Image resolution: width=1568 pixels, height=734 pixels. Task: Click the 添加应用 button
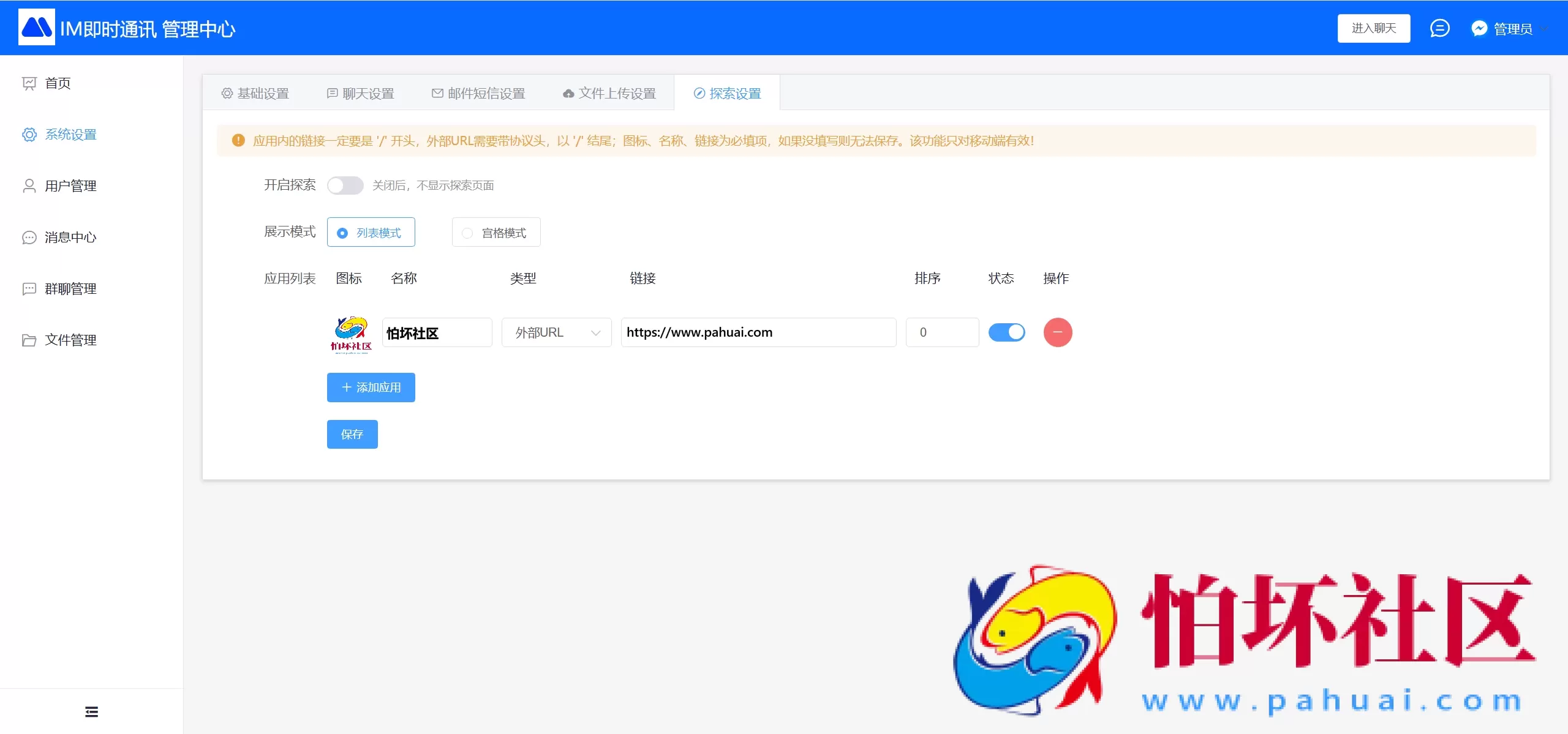point(371,387)
